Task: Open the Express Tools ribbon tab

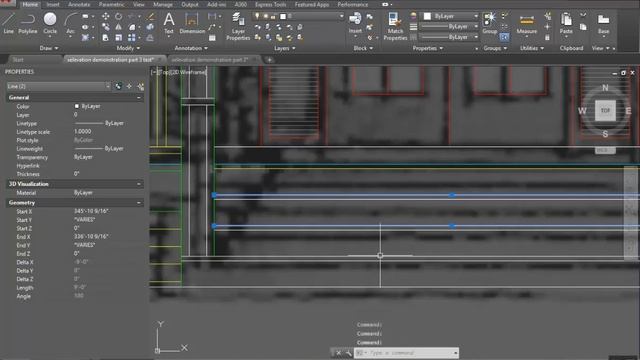Action: pyautogui.click(x=271, y=4)
